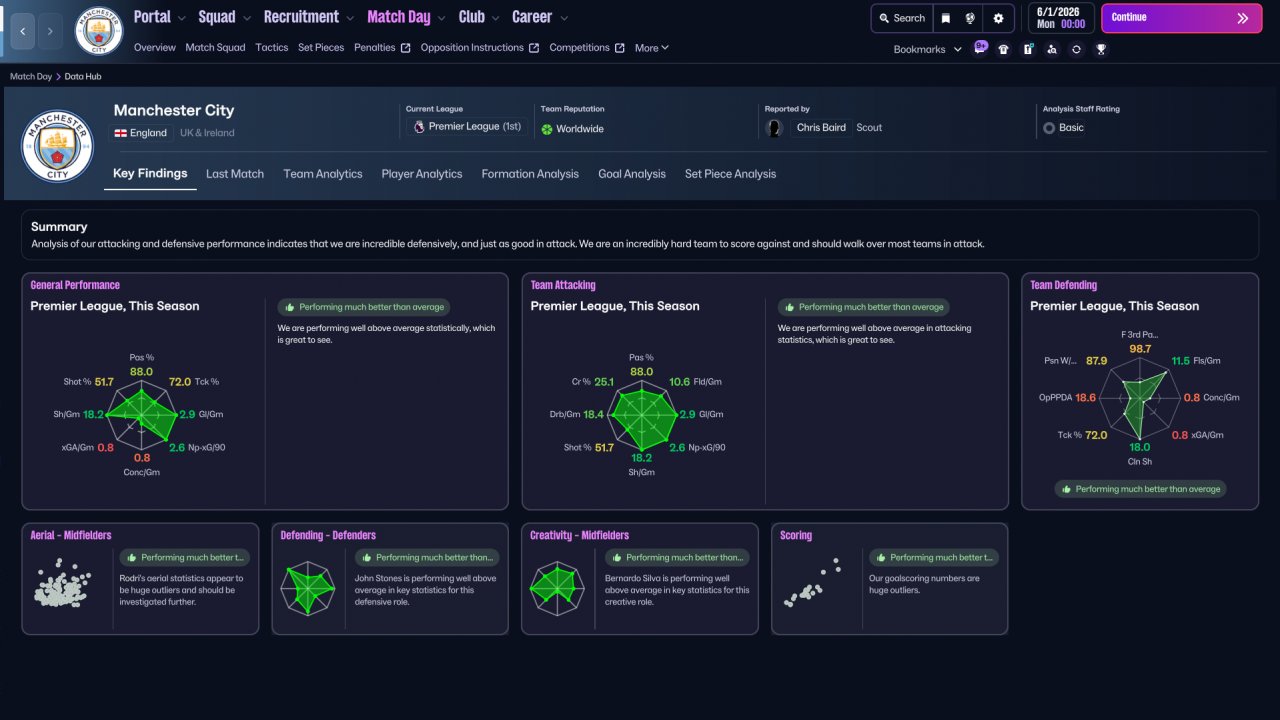Go forward with the right arrow button
The height and width of the screenshot is (720, 1280).
50,31
